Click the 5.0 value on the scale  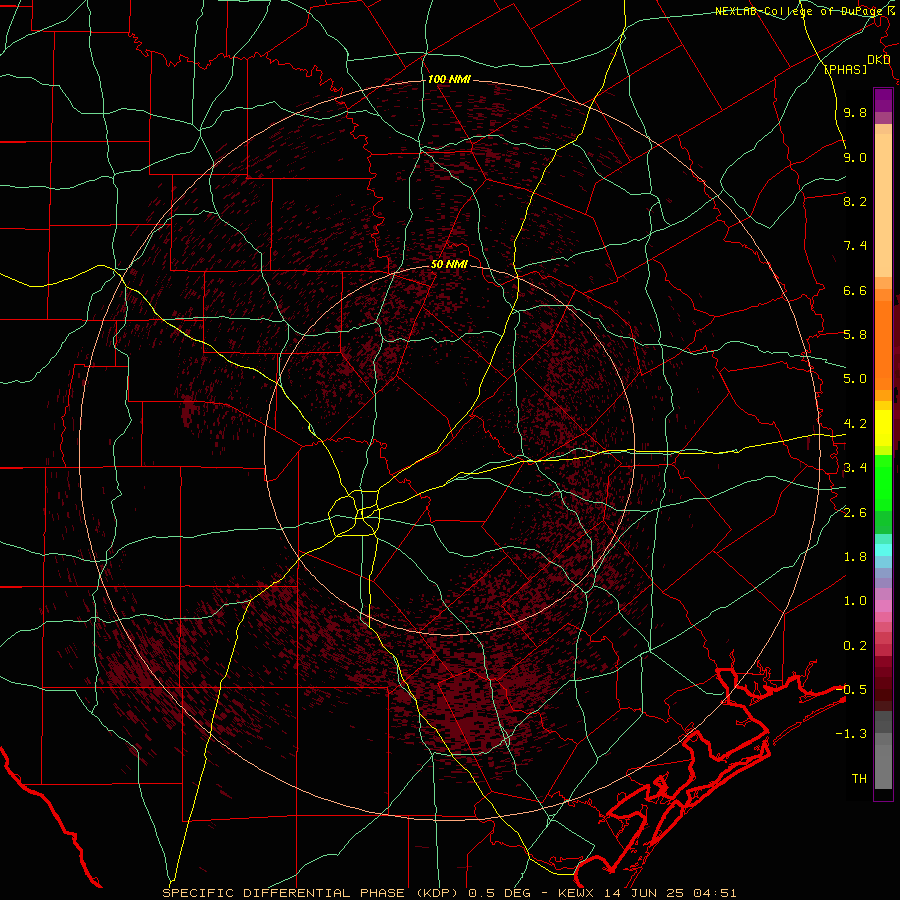(855, 379)
